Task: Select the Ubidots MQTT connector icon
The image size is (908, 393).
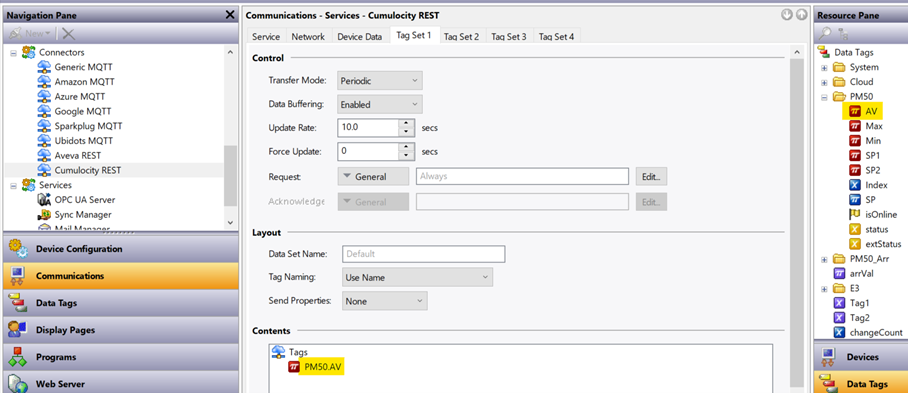Action: pyautogui.click(x=45, y=141)
